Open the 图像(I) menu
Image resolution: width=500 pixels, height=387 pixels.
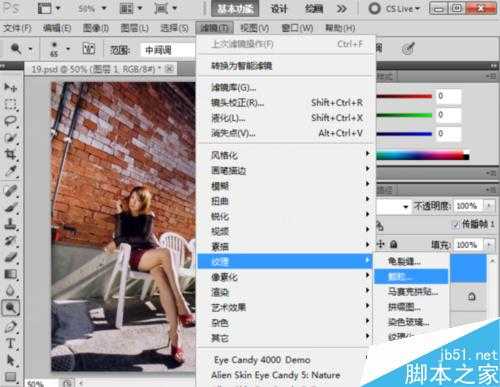click(x=96, y=28)
